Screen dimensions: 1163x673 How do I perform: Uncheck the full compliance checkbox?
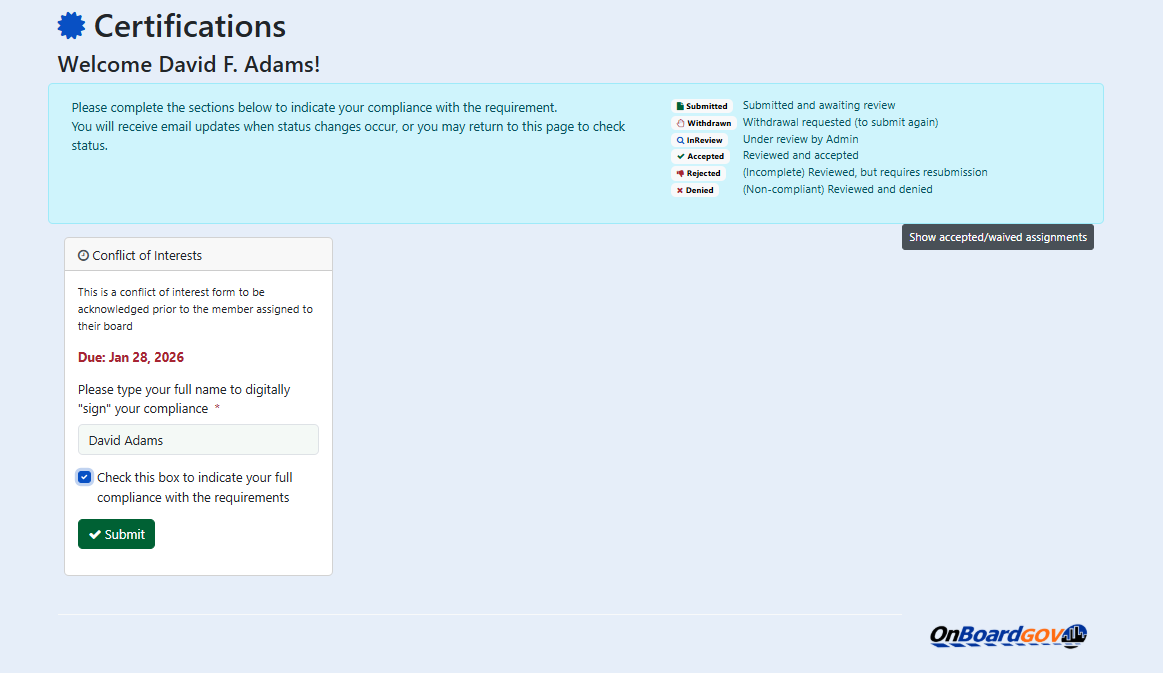coord(85,477)
